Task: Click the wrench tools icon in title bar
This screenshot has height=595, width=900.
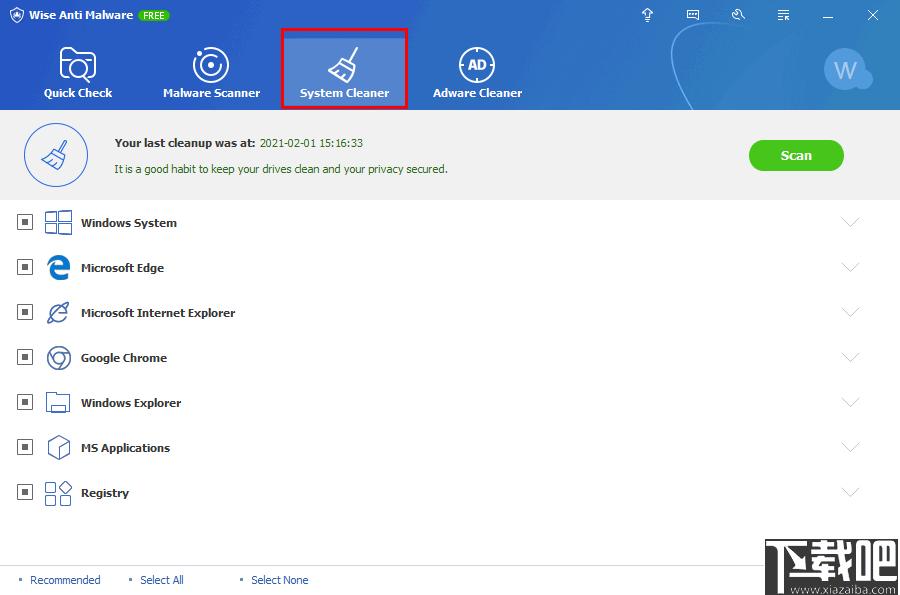Action: (738, 15)
